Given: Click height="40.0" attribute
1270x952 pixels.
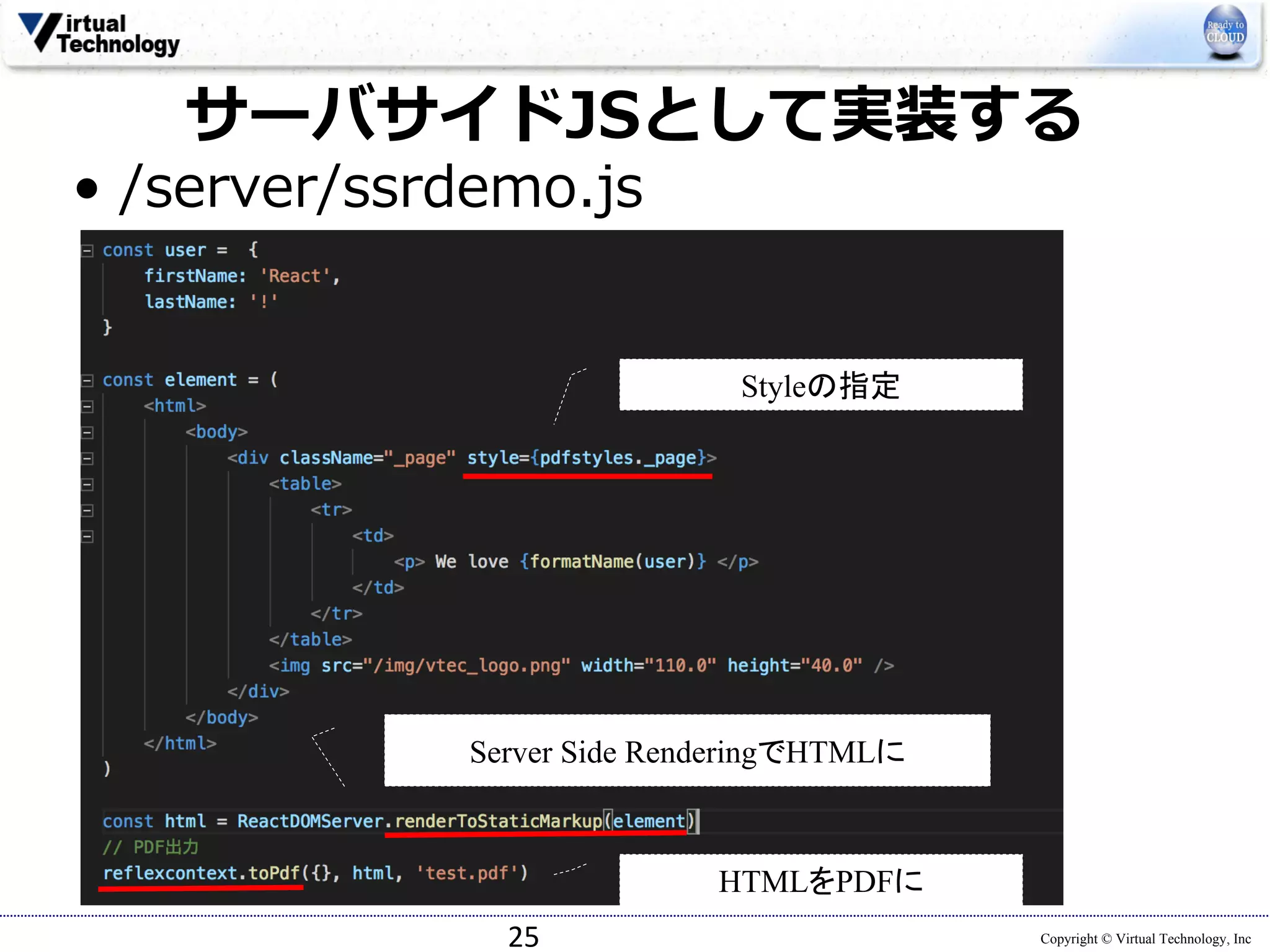Looking at the screenshot, I should click(x=794, y=666).
